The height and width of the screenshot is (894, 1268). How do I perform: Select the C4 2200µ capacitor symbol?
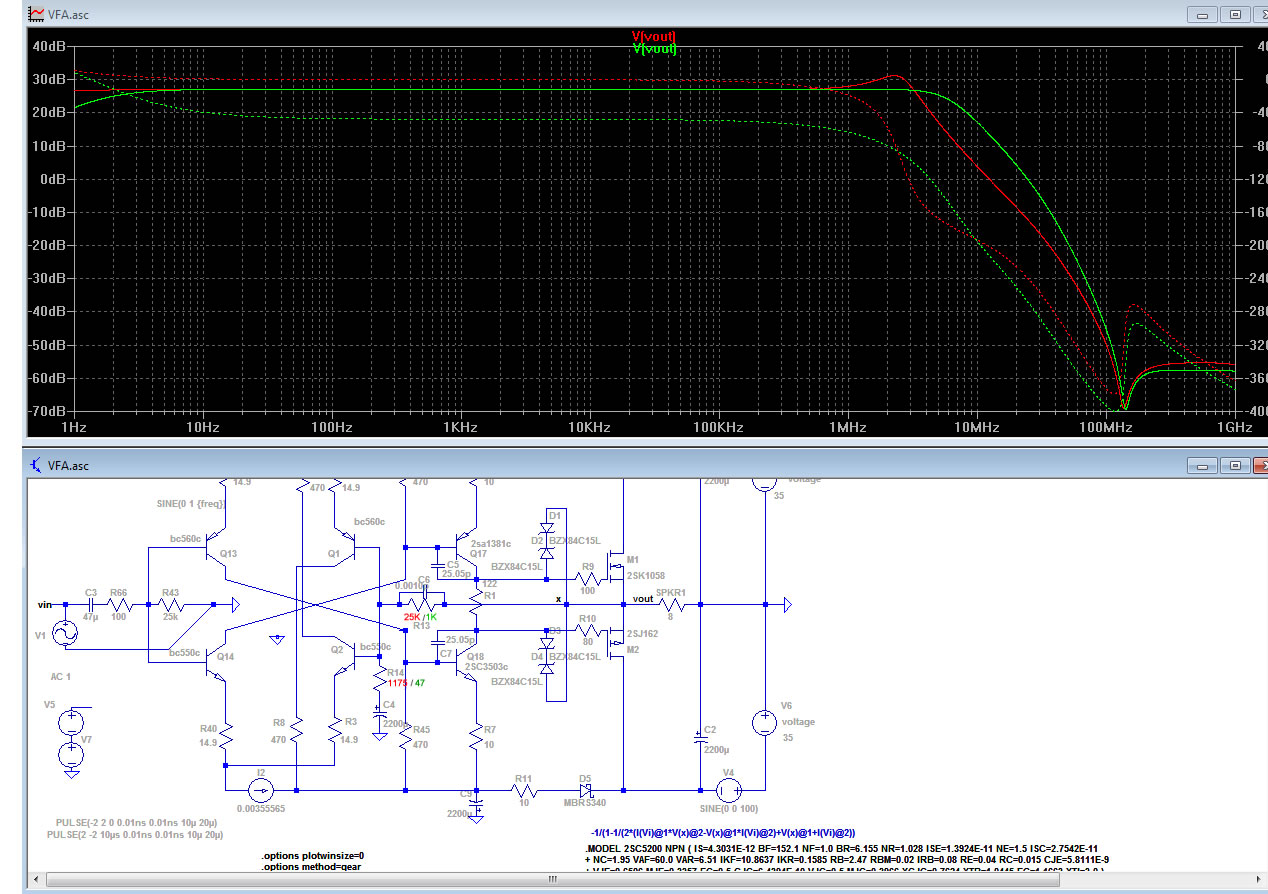(380, 713)
